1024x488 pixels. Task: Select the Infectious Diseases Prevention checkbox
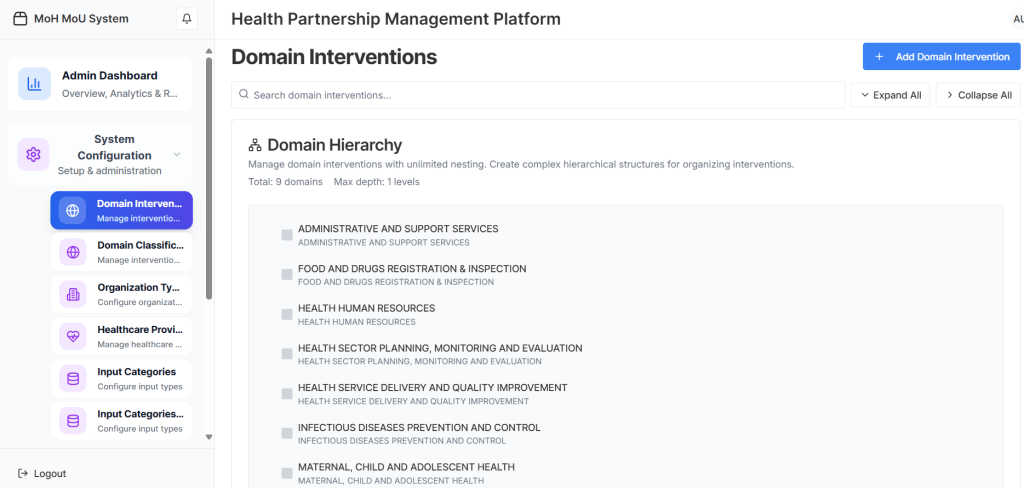click(287, 433)
